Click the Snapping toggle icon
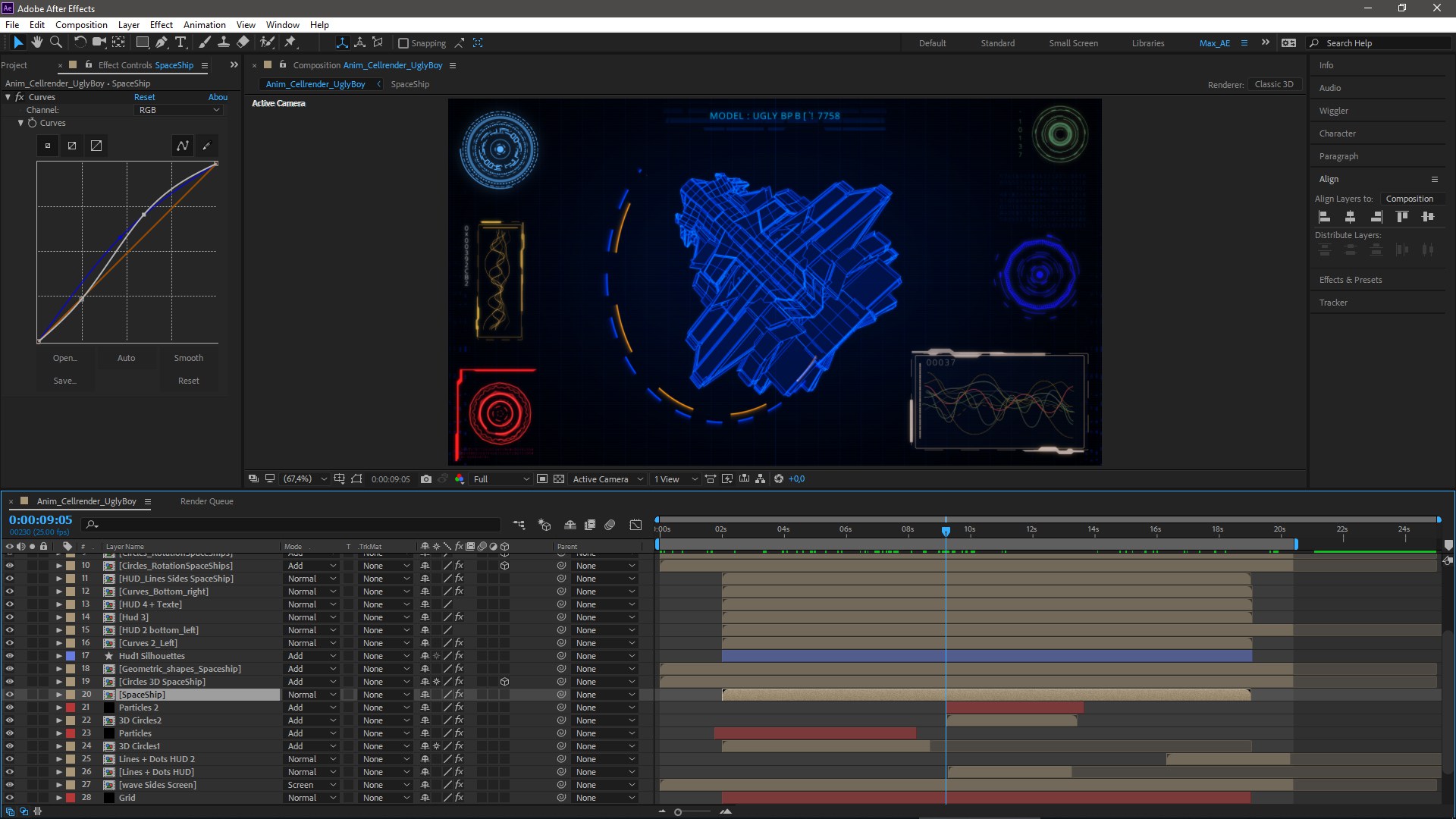Viewport: 1456px width, 819px height. click(403, 42)
